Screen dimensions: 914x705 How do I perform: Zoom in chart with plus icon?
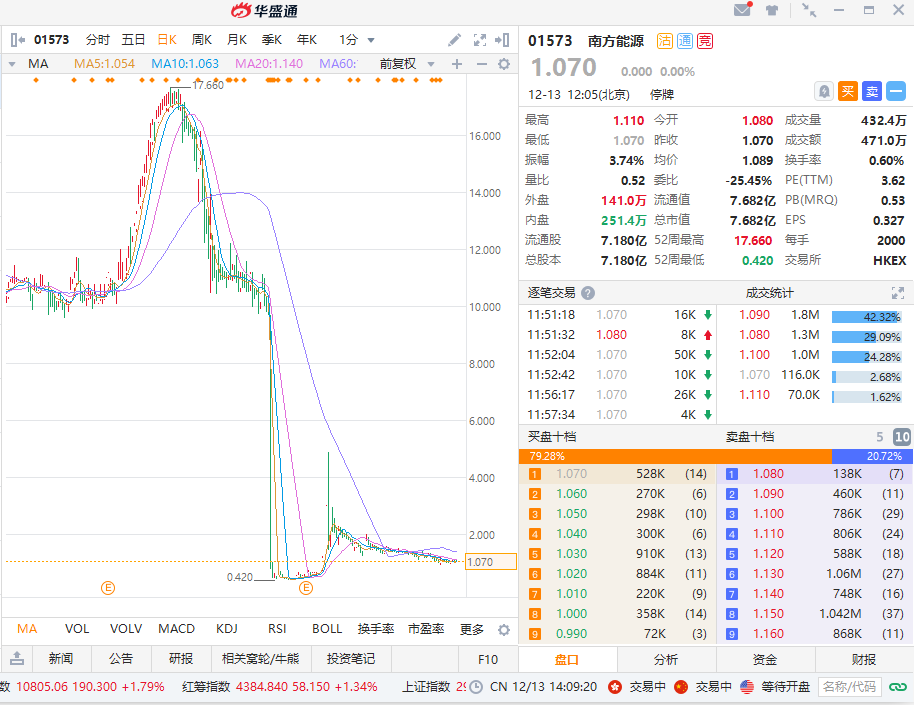pyautogui.click(x=457, y=64)
